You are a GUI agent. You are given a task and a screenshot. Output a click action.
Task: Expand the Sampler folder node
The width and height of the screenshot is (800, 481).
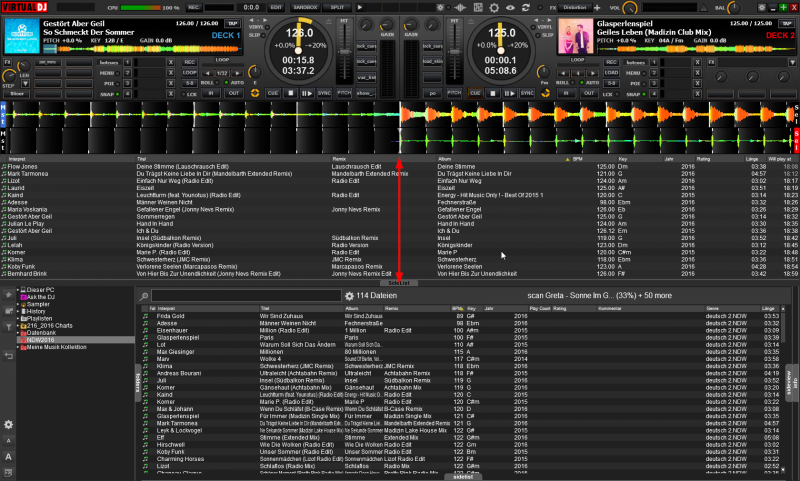tap(18, 304)
